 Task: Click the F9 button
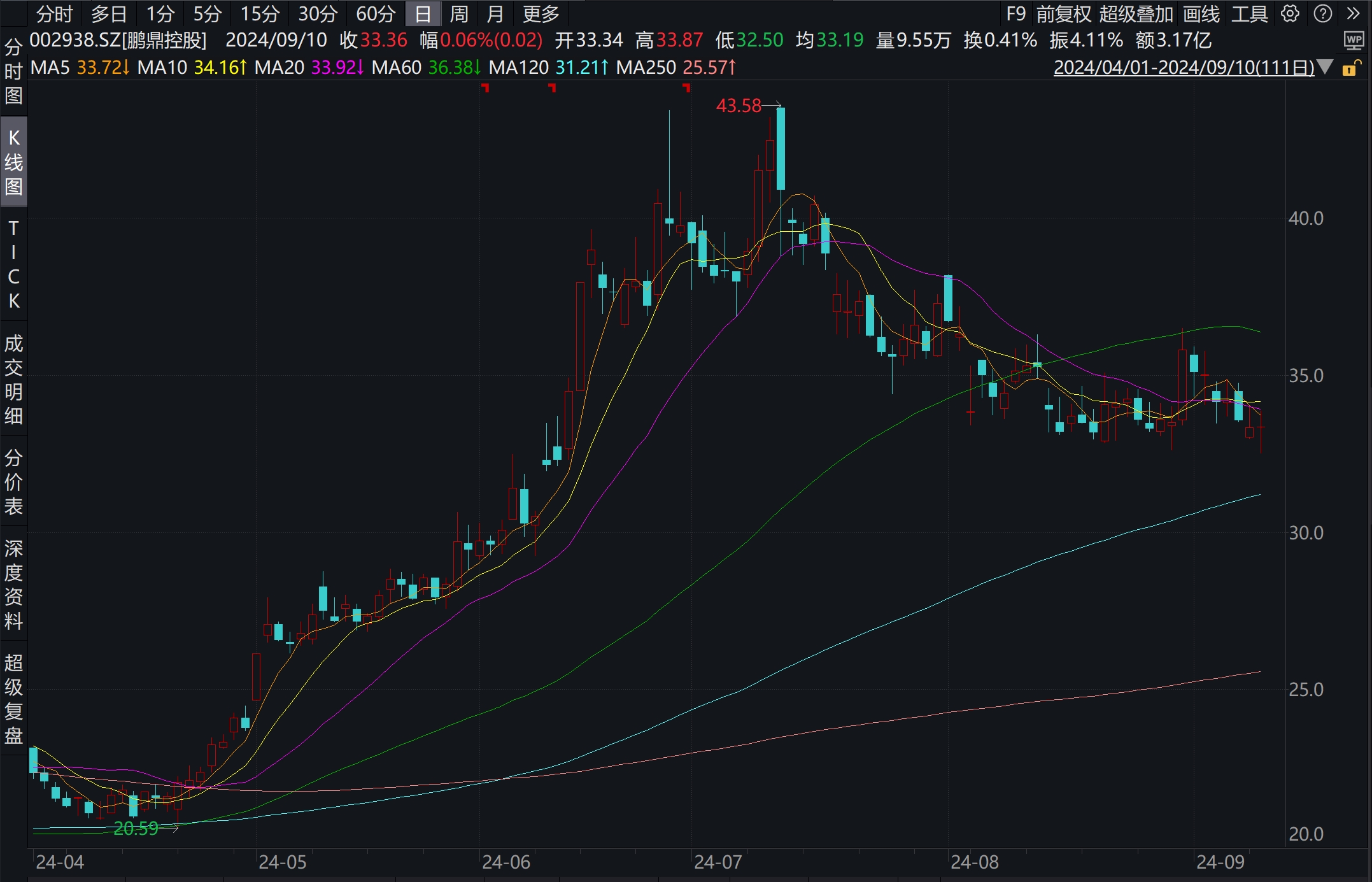(1016, 13)
